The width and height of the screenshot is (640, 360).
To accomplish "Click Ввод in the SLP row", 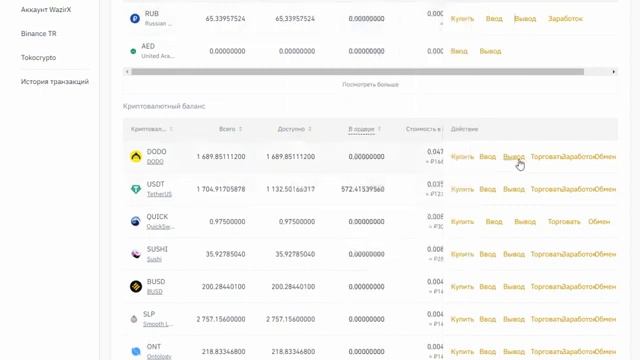I will 487,319.
